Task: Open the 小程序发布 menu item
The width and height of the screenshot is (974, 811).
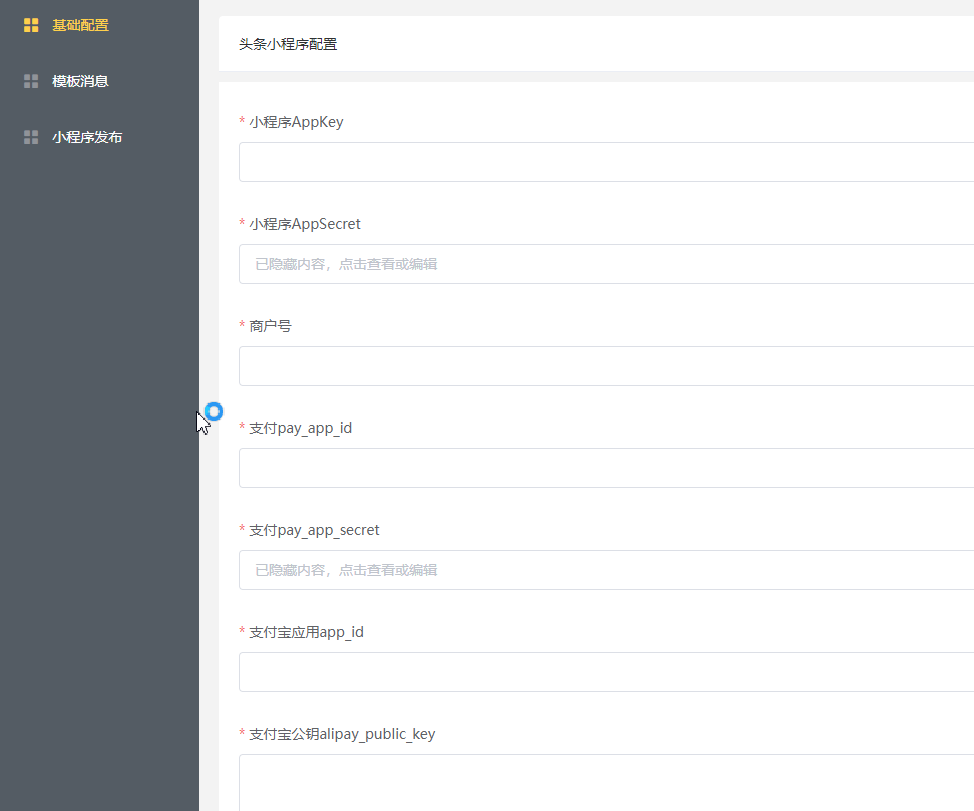Action: pos(99,137)
